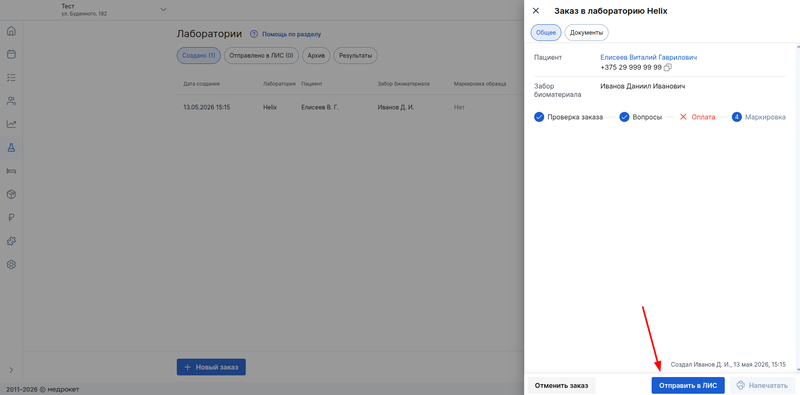800x395 pixels.
Task: Open the patients icon in sidebar
Action: pyautogui.click(x=11, y=101)
